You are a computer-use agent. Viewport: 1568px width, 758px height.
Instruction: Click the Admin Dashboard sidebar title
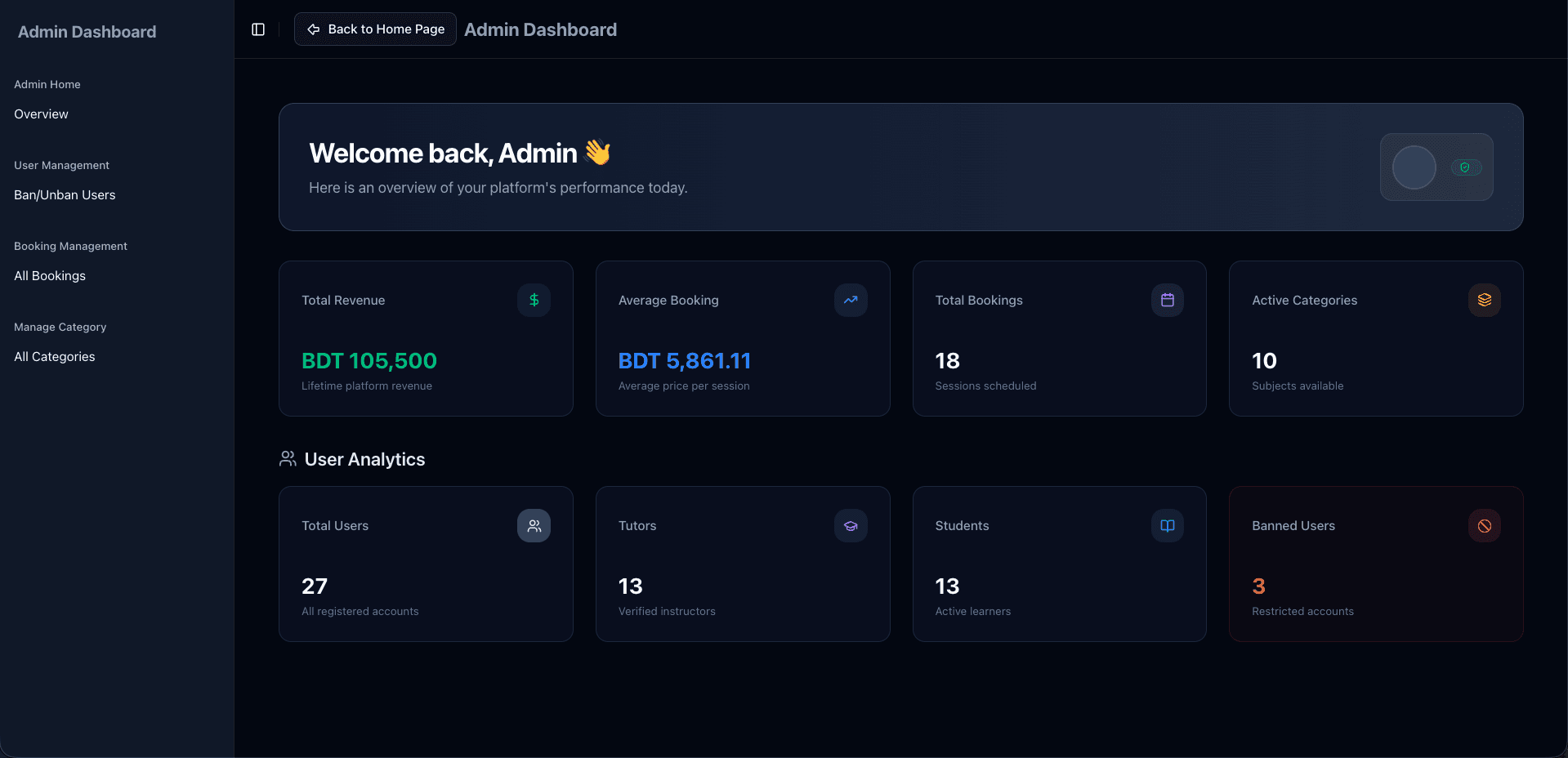tap(87, 32)
